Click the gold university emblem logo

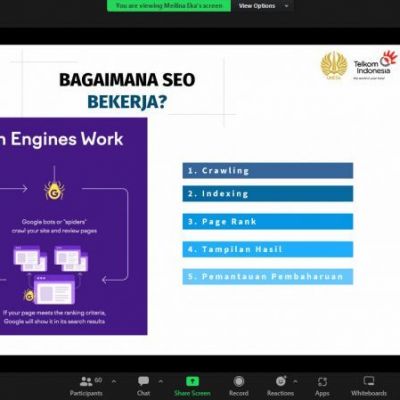tap(334, 66)
